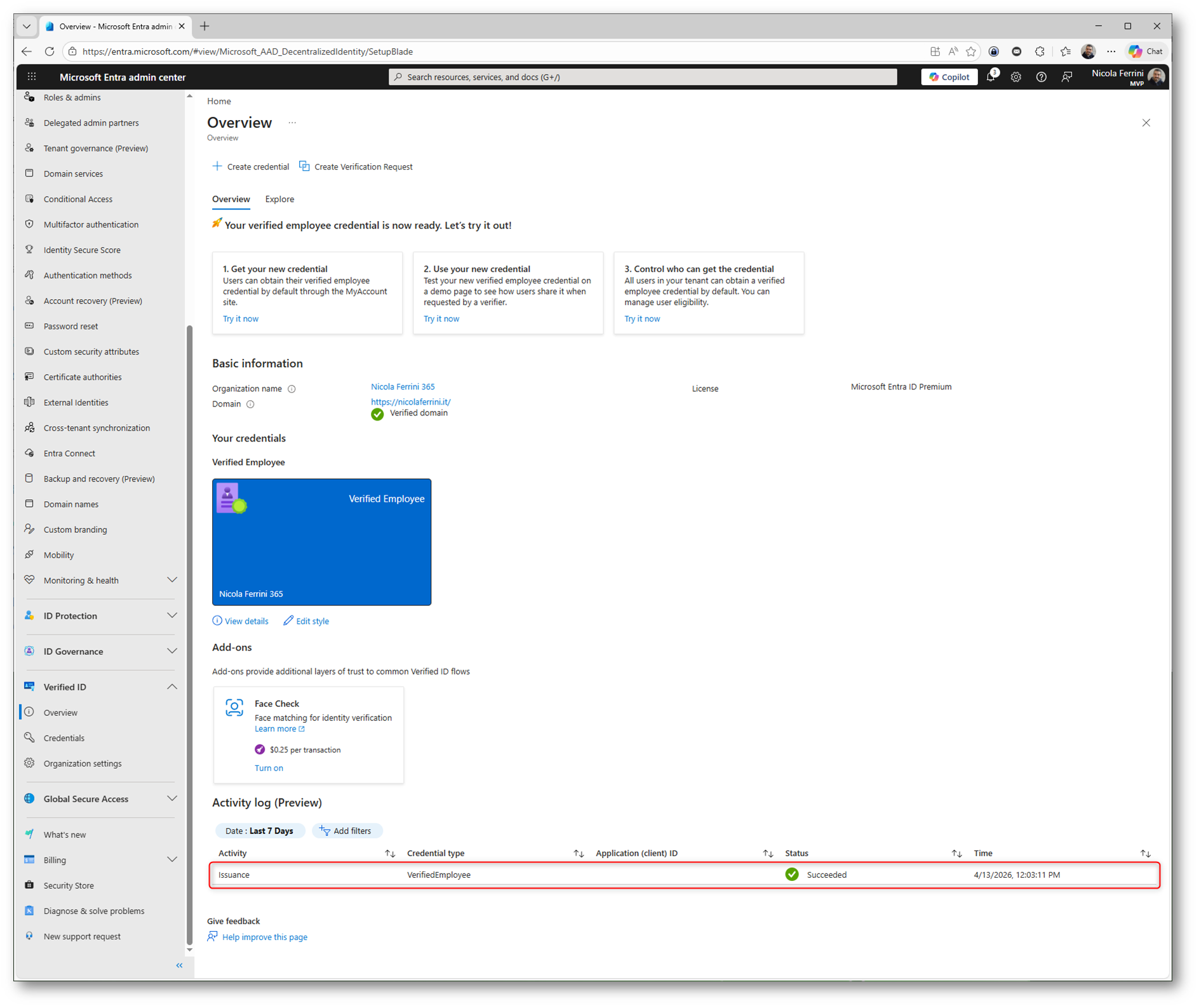Select the Overview tab
The image size is (1199, 1008).
coord(231,199)
